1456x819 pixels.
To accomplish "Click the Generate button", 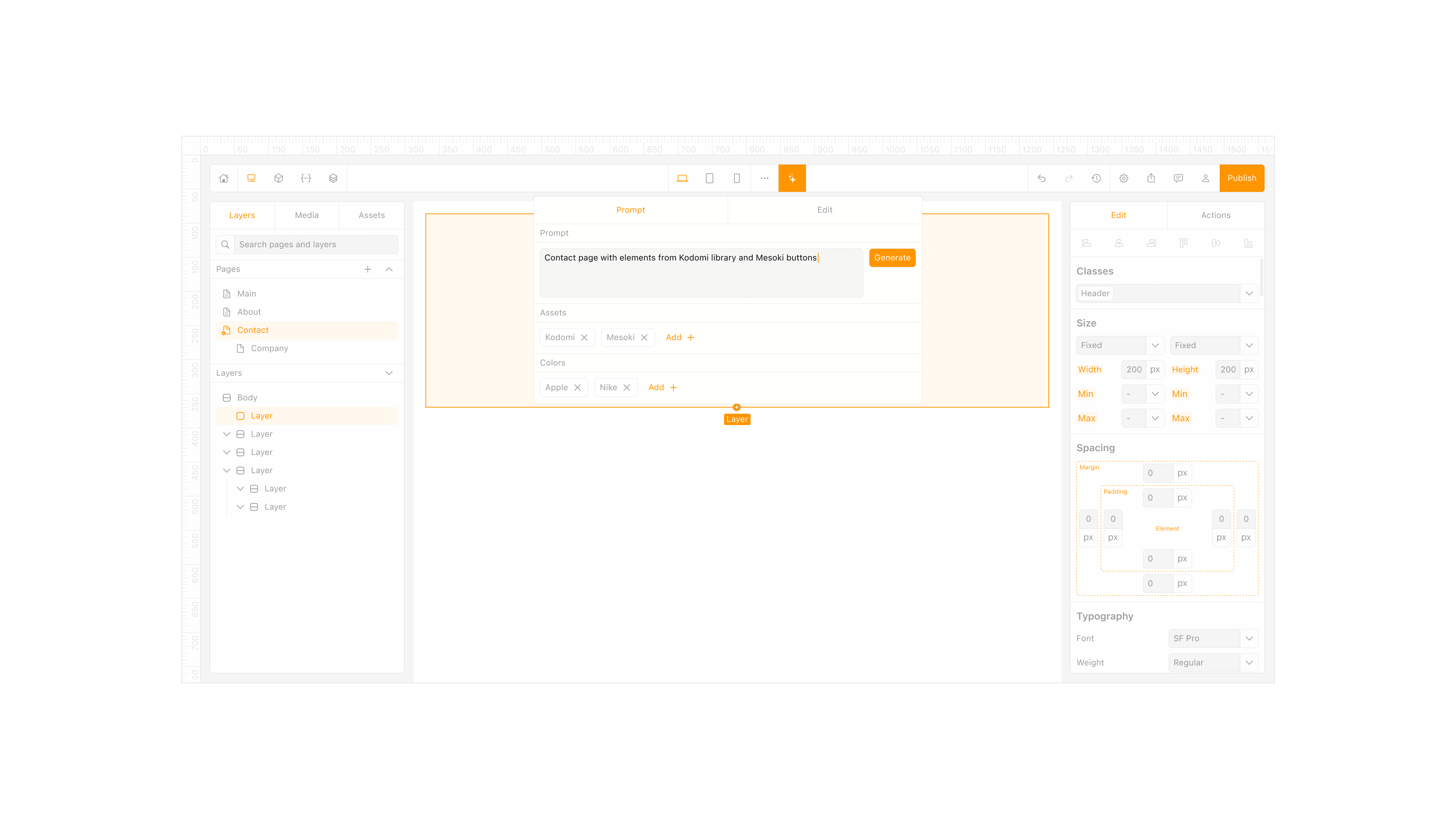I will tap(892, 258).
